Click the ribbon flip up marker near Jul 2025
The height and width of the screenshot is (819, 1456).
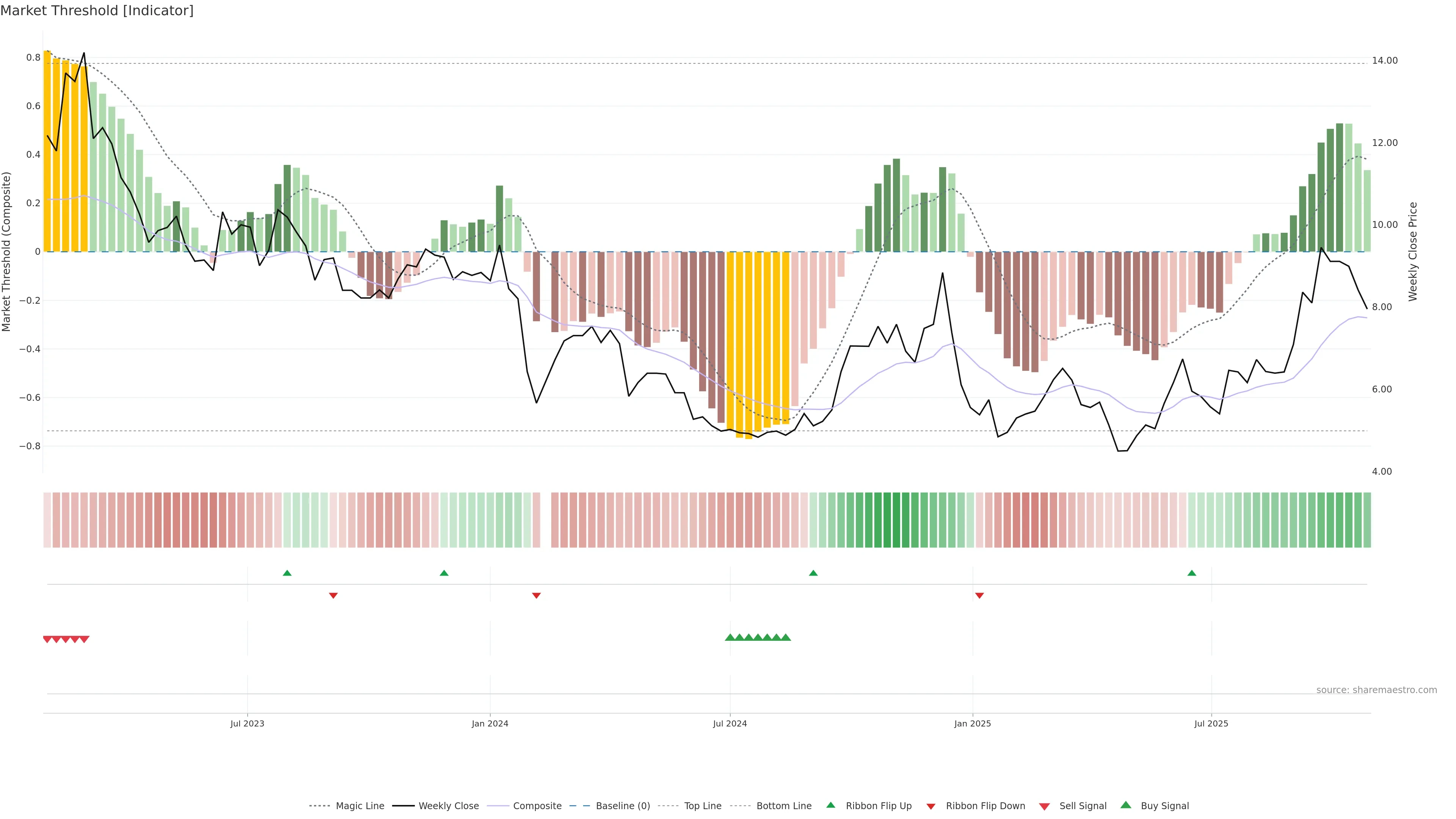tap(1191, 573)
